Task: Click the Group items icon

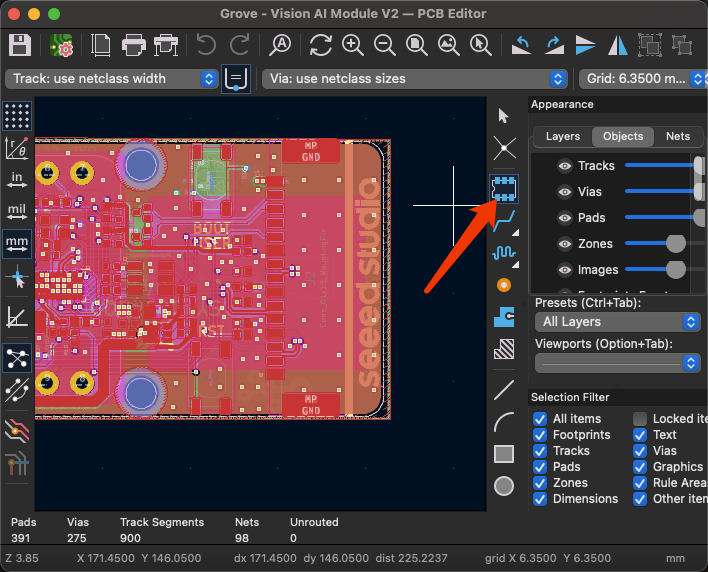Action: (x=650, y=45)
